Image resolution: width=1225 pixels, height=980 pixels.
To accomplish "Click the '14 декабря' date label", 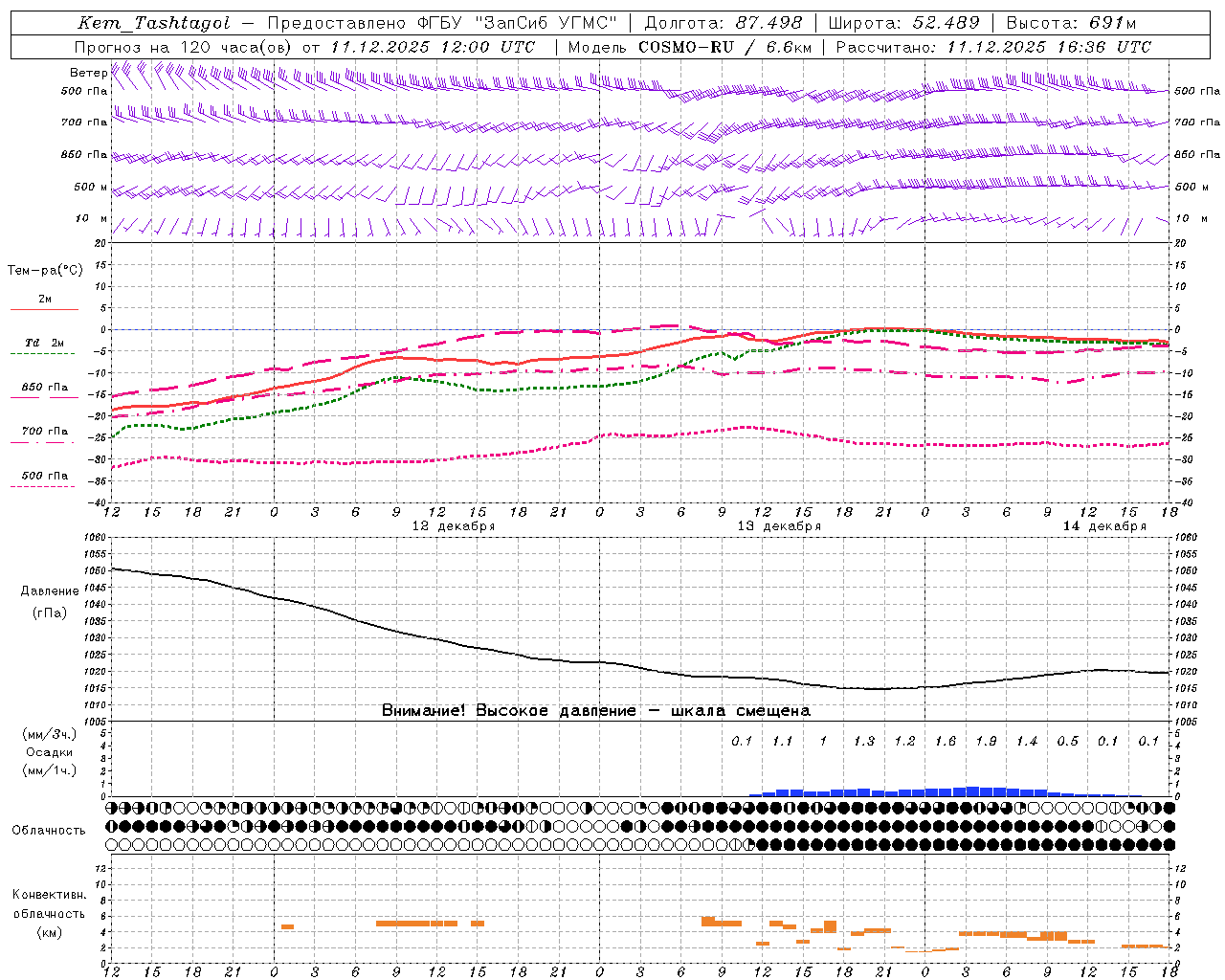I will coord(1104,526).
